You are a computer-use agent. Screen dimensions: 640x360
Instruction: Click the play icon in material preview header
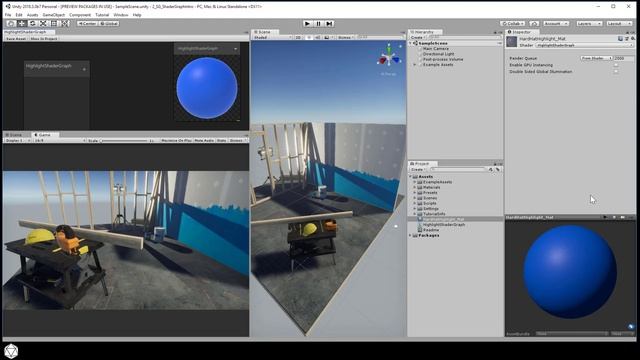point(605,218)
